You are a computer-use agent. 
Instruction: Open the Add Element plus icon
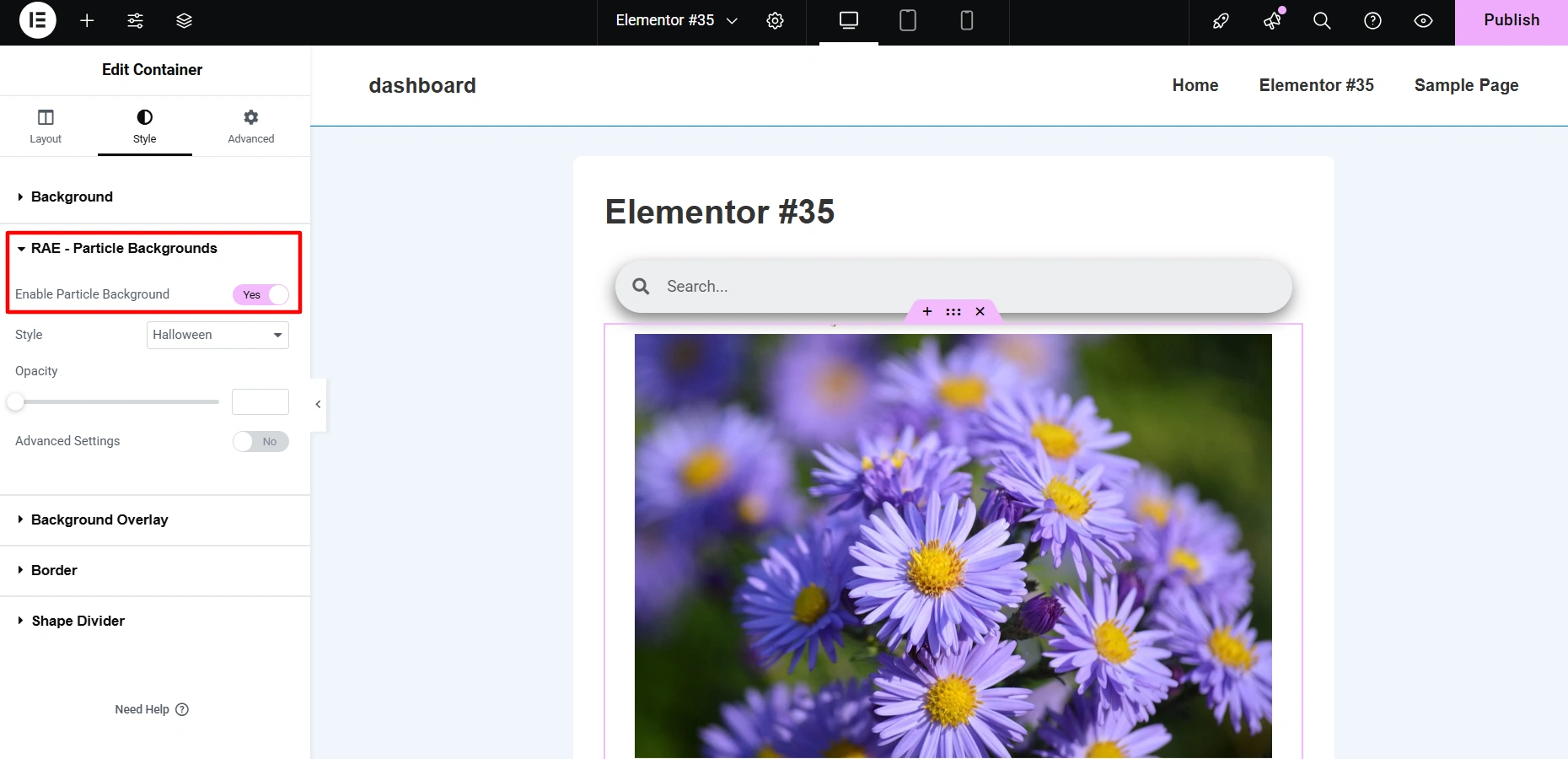pos(87,20)
